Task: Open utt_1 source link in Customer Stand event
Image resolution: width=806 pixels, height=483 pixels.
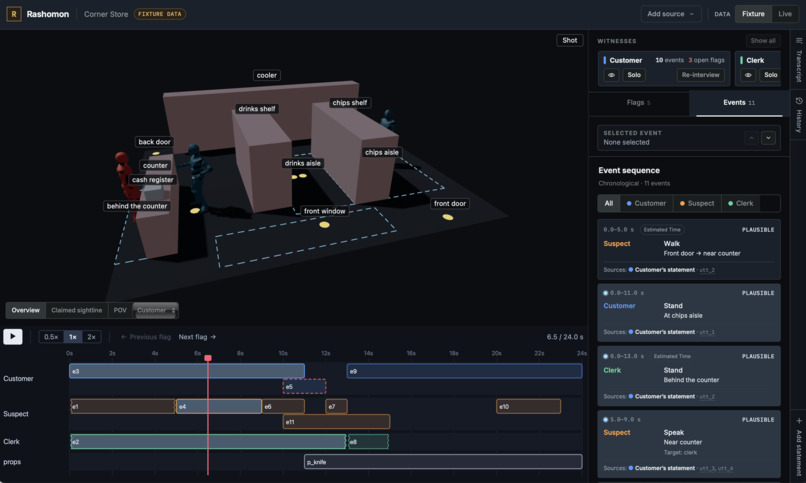Action: (x=707, y=332)
